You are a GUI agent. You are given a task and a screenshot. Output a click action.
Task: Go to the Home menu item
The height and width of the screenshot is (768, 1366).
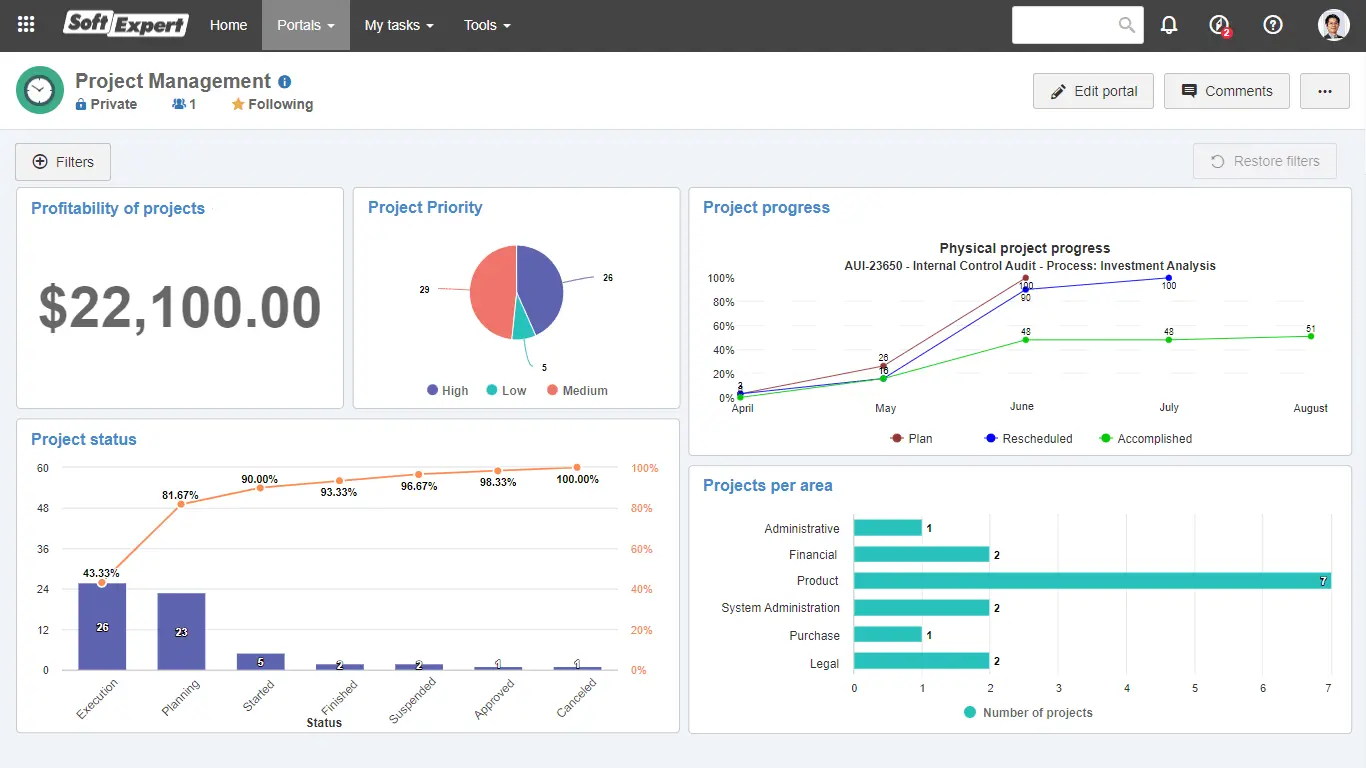(228, 25)
